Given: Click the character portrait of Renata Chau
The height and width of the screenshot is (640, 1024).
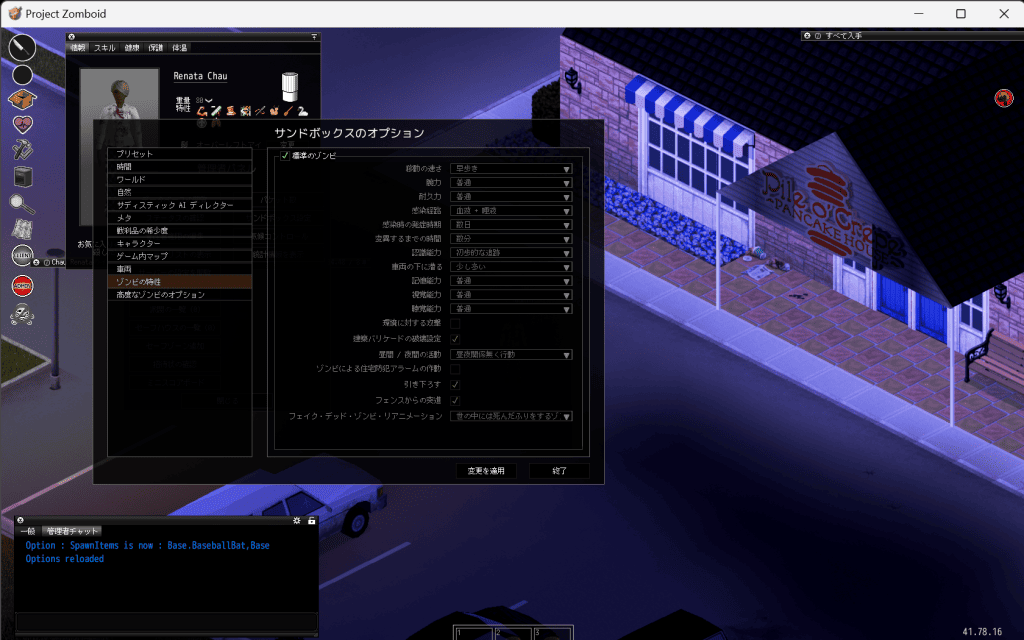Looking at the screenshot, I should (x=119, y=146).
